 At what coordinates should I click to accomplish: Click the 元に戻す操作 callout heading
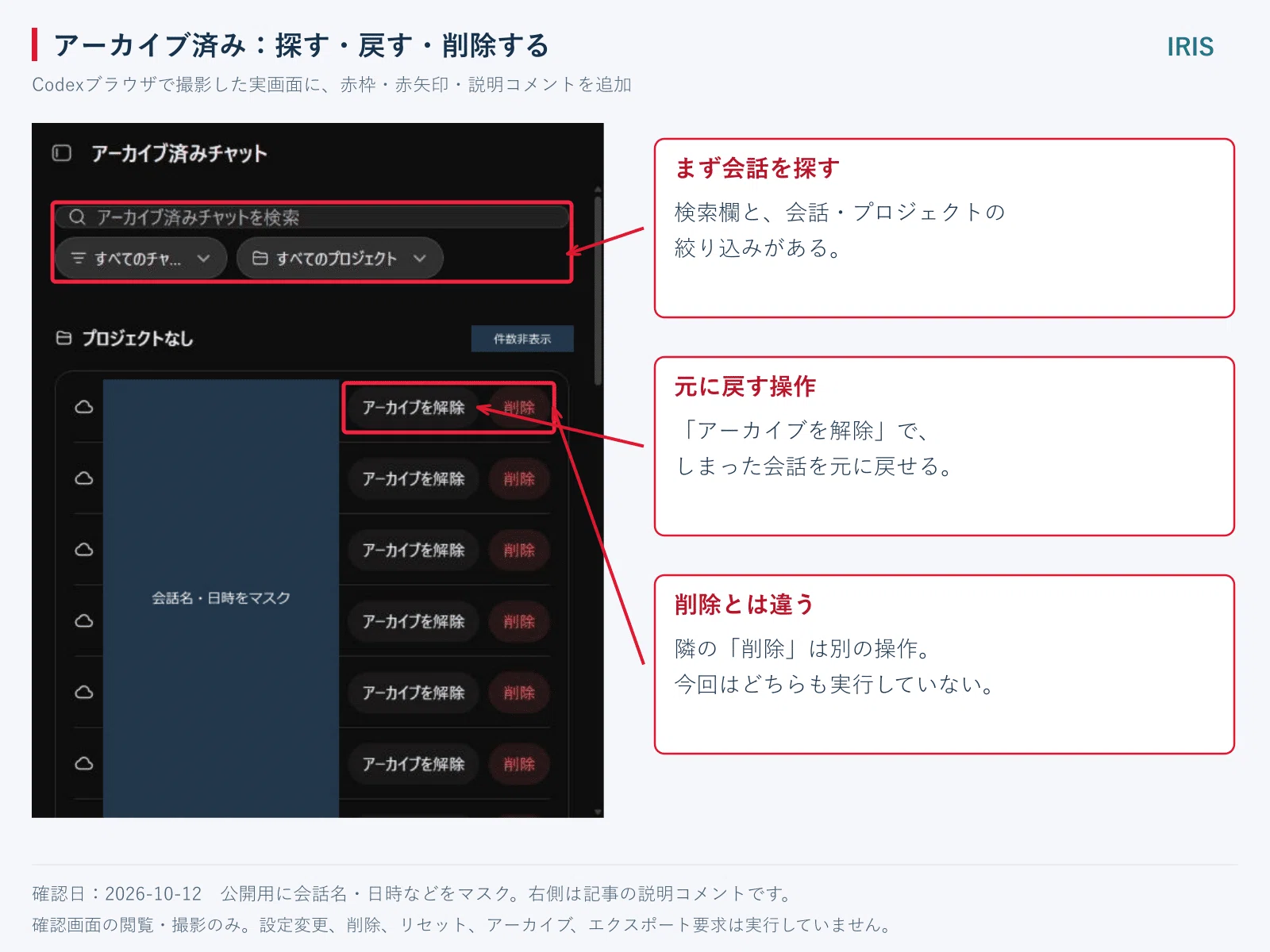745,386
